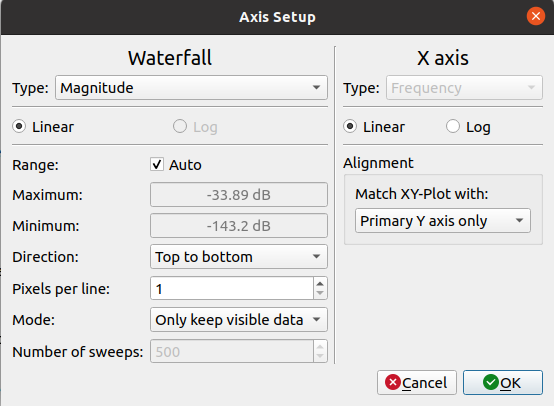554x406 pixels.
Task: Click the X axis Type Frequency dropdown
Action: [464, 87]
